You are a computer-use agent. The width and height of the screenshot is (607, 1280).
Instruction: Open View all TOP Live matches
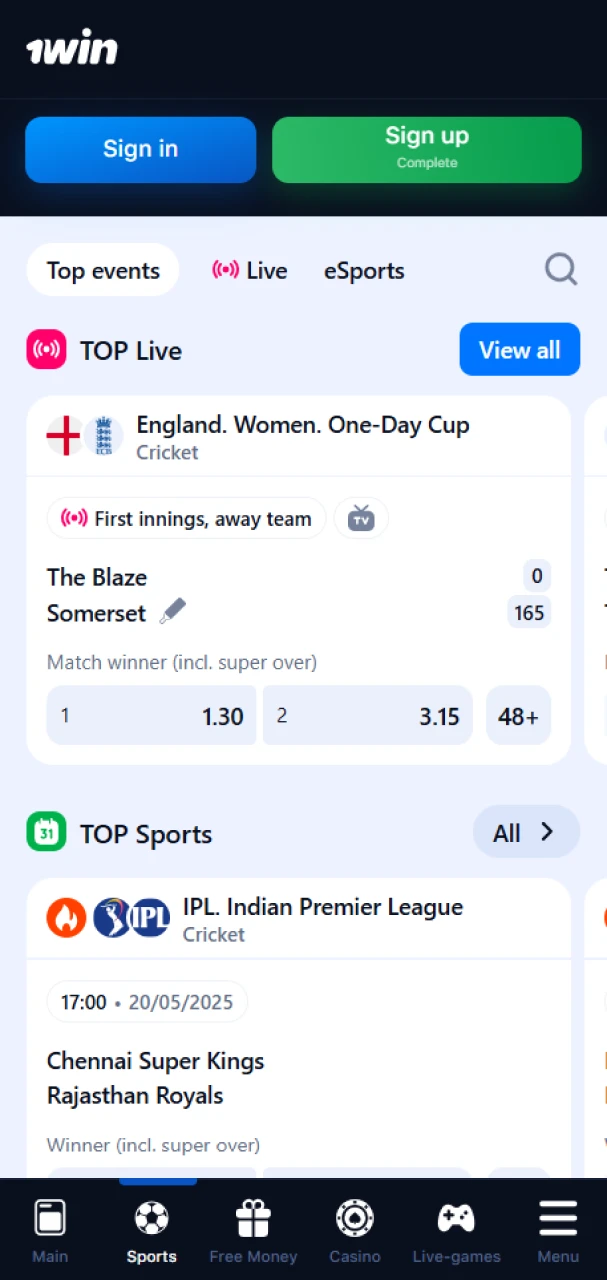(x=519, y=350)
